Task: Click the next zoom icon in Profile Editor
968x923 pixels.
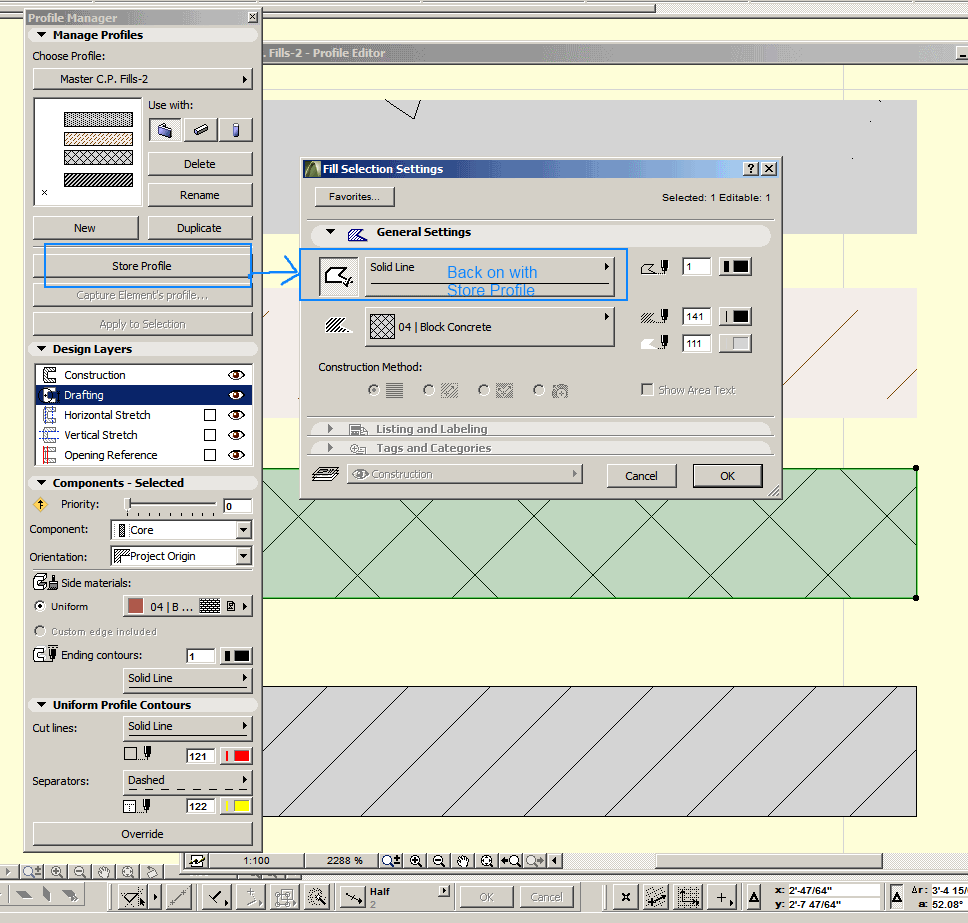Action: tap(535, 861)
